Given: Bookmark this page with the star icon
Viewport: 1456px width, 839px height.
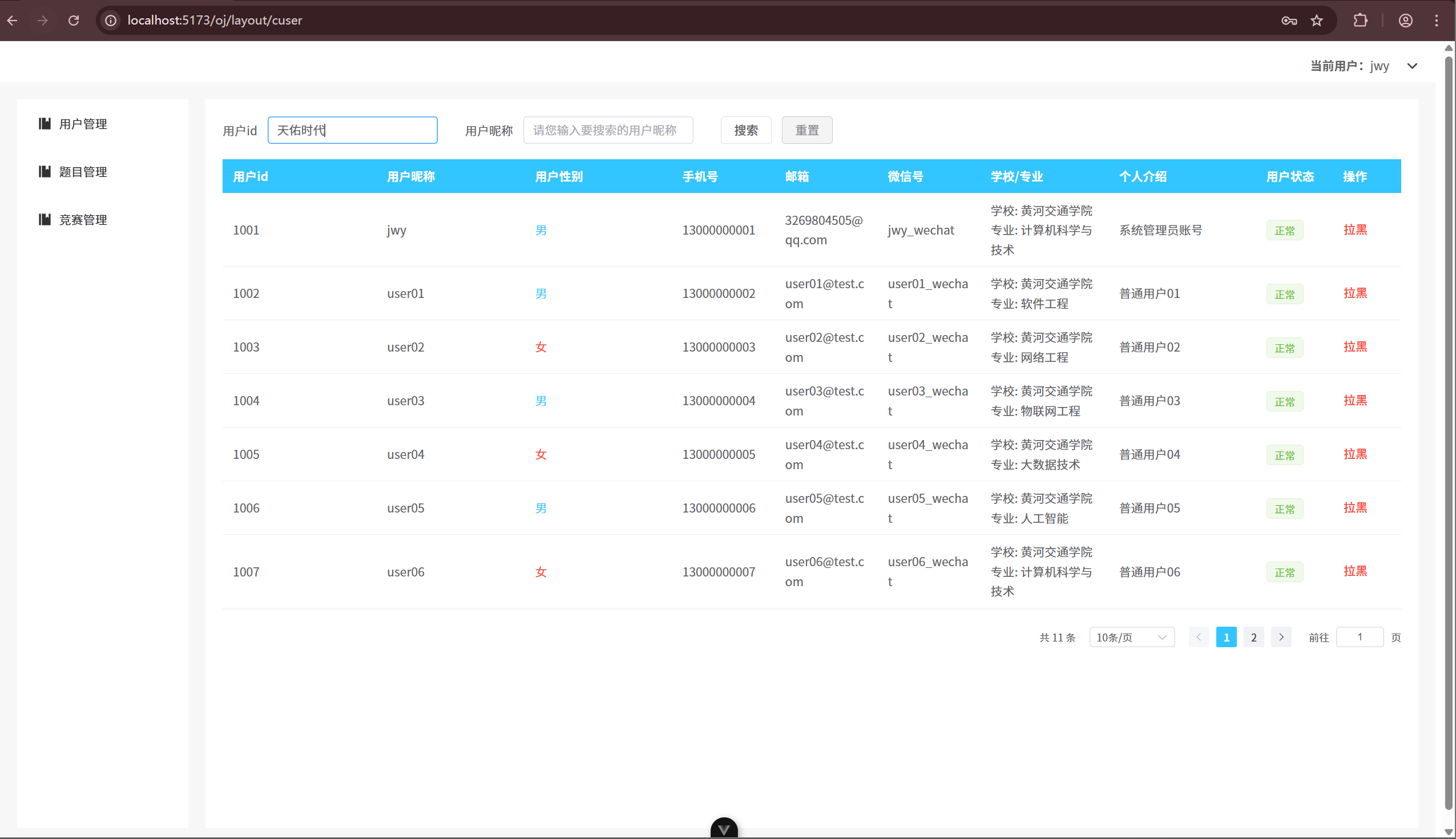Looking at the screenshot, I should point(1317,21).
